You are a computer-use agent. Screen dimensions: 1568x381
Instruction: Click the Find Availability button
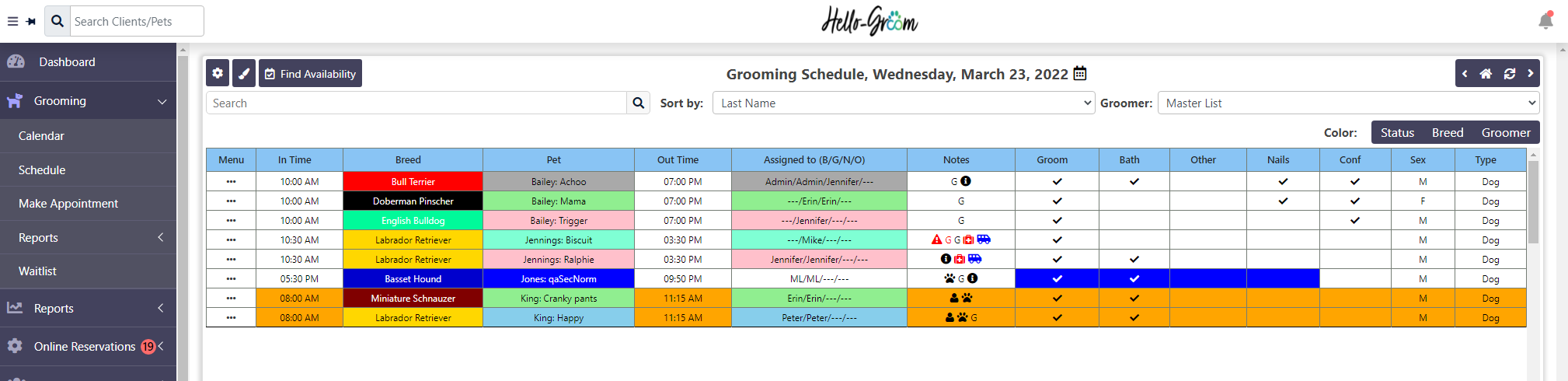[x=310, y=74]
